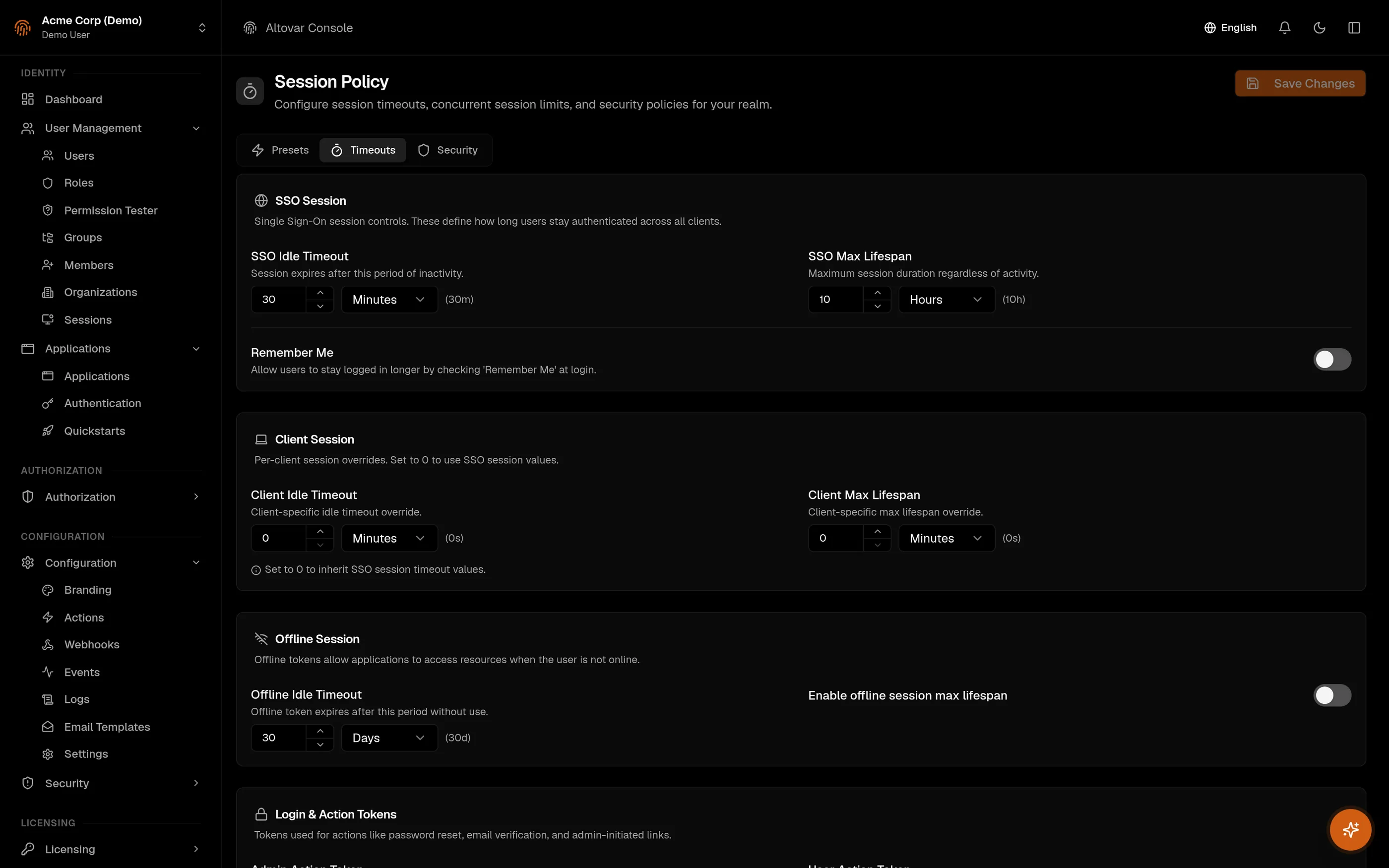1389x868 pixels.
Task: Open the SSO Idle Timeout Minutes dropdown
Action: 389,299
